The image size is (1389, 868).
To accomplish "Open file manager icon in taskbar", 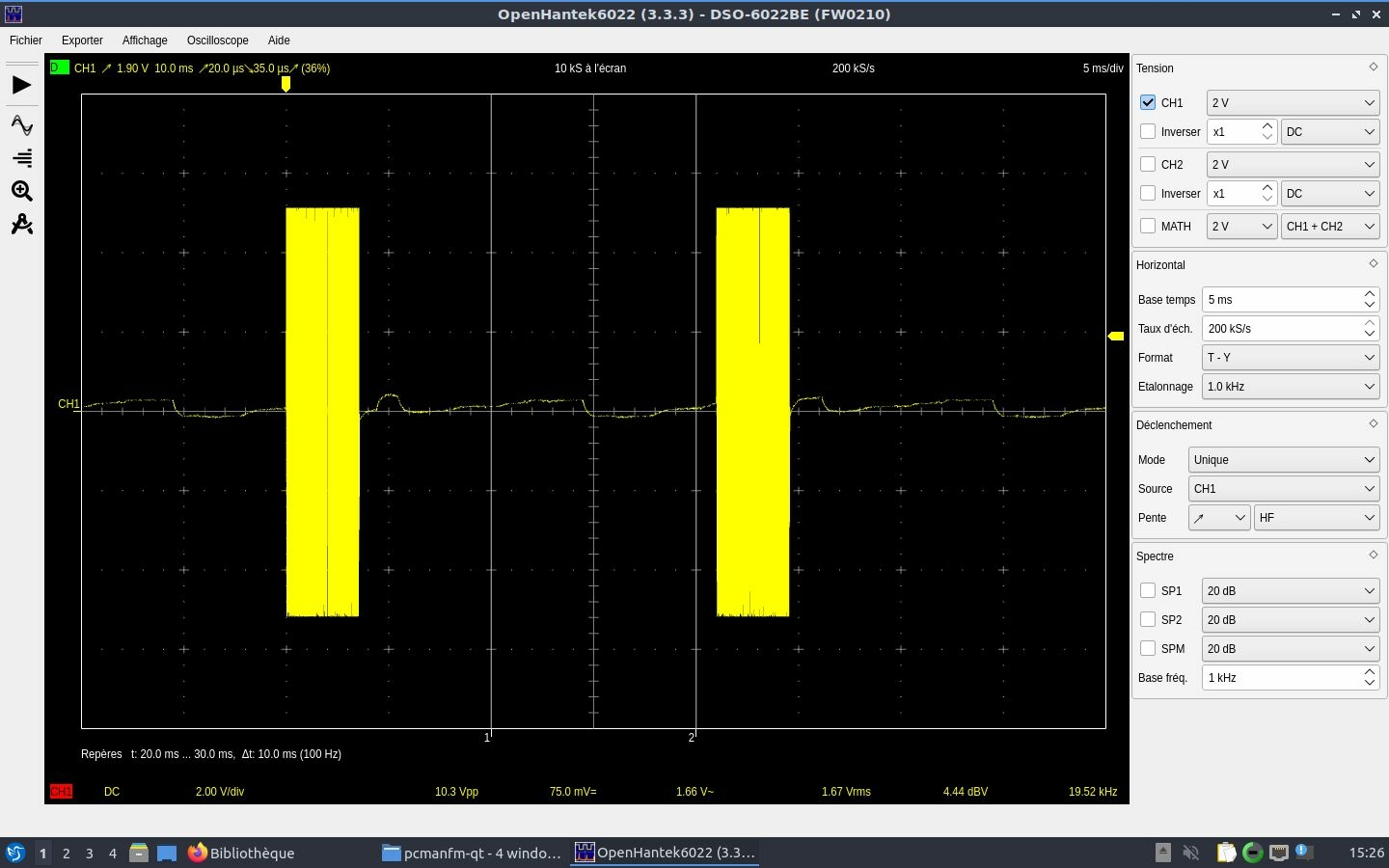I will point(139,853).
